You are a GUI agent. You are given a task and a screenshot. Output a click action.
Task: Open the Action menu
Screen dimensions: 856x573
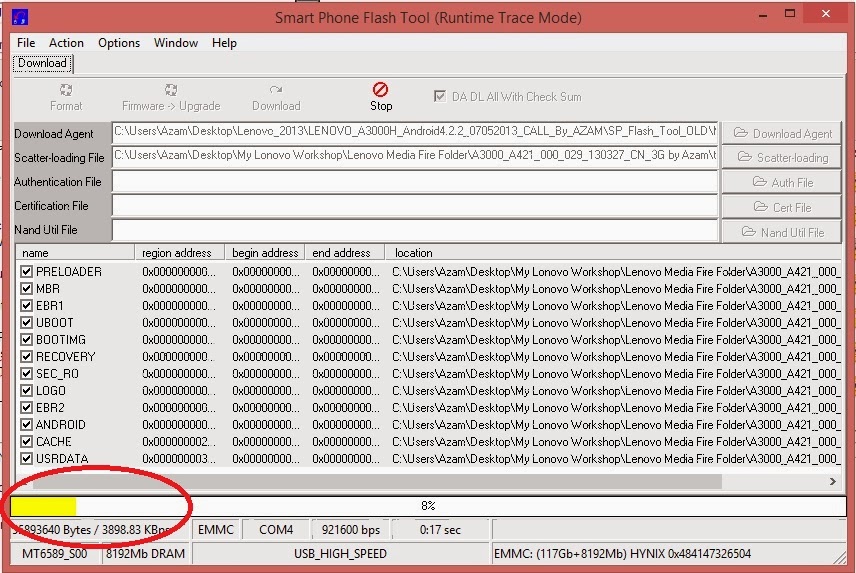tap(66, 43)
